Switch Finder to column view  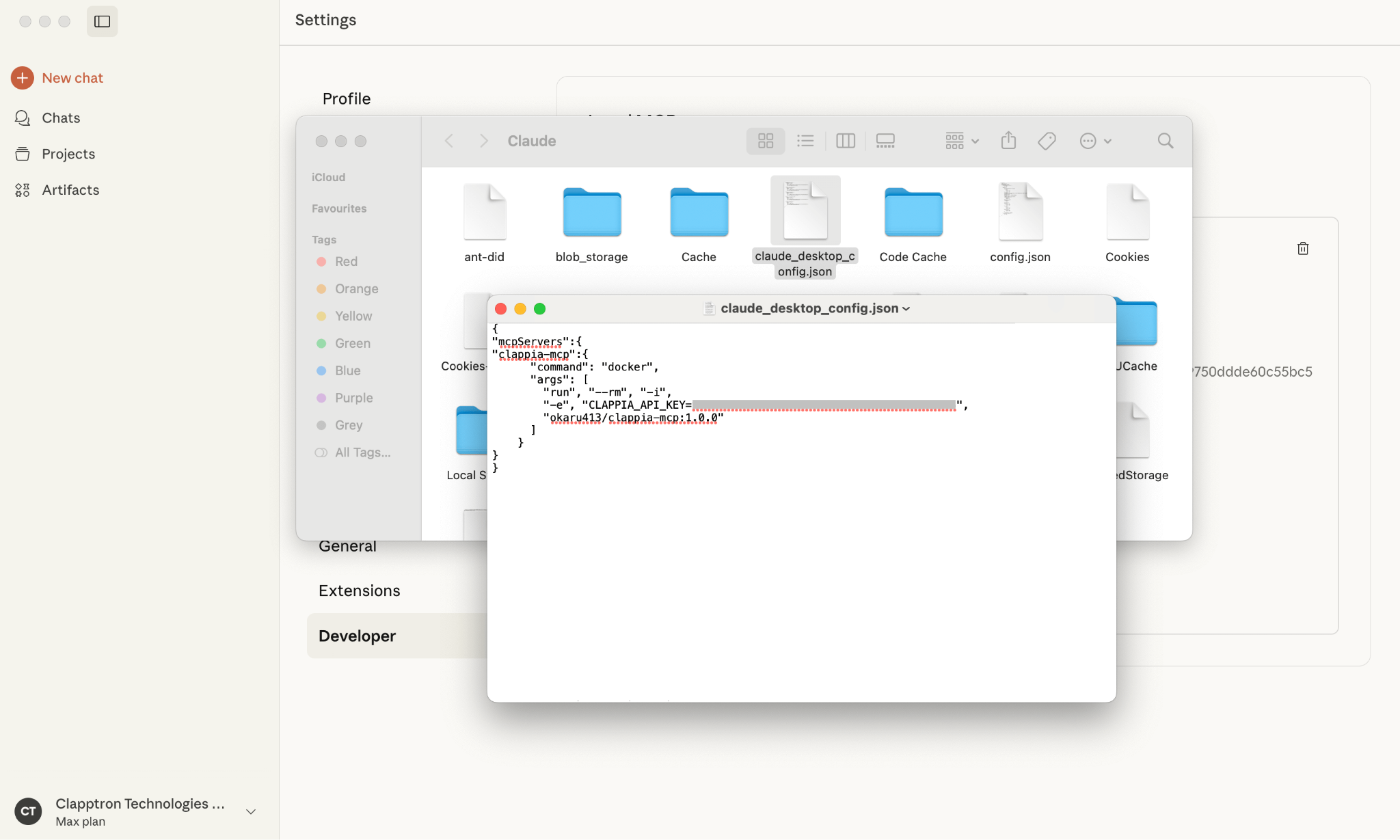[846, 141]
